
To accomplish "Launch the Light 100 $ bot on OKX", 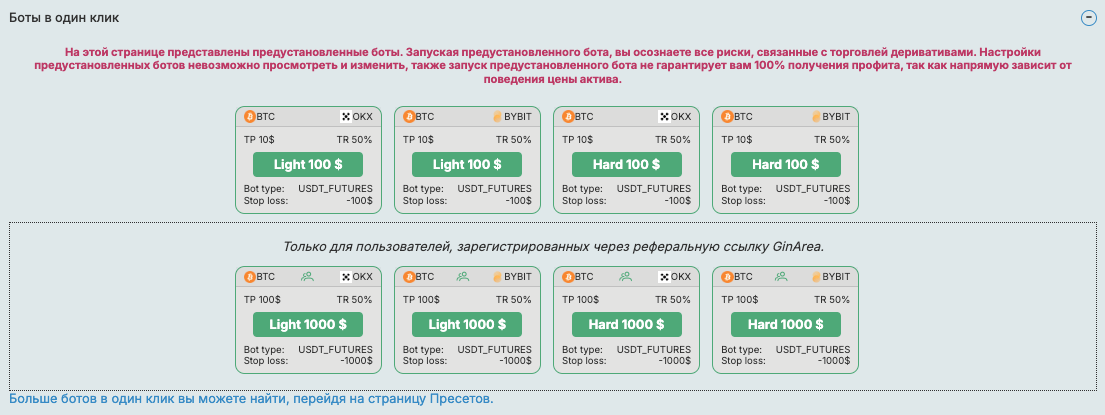I will [x=307, y=164].
